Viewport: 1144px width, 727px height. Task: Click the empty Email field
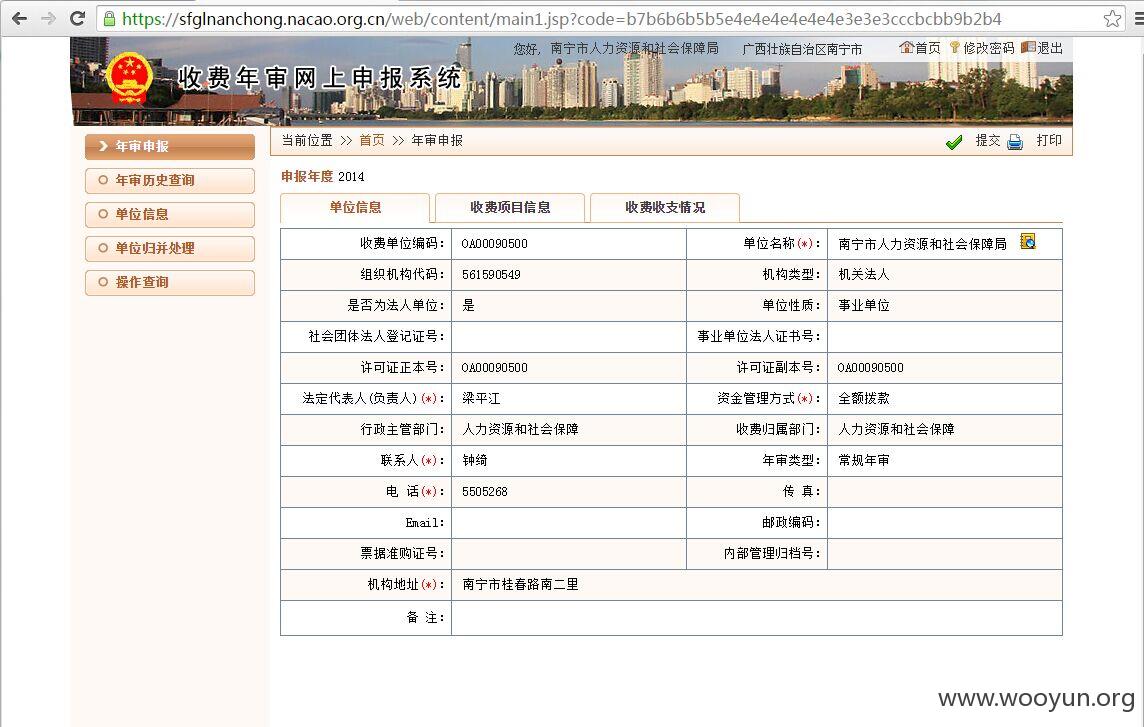tap(569, 523)
